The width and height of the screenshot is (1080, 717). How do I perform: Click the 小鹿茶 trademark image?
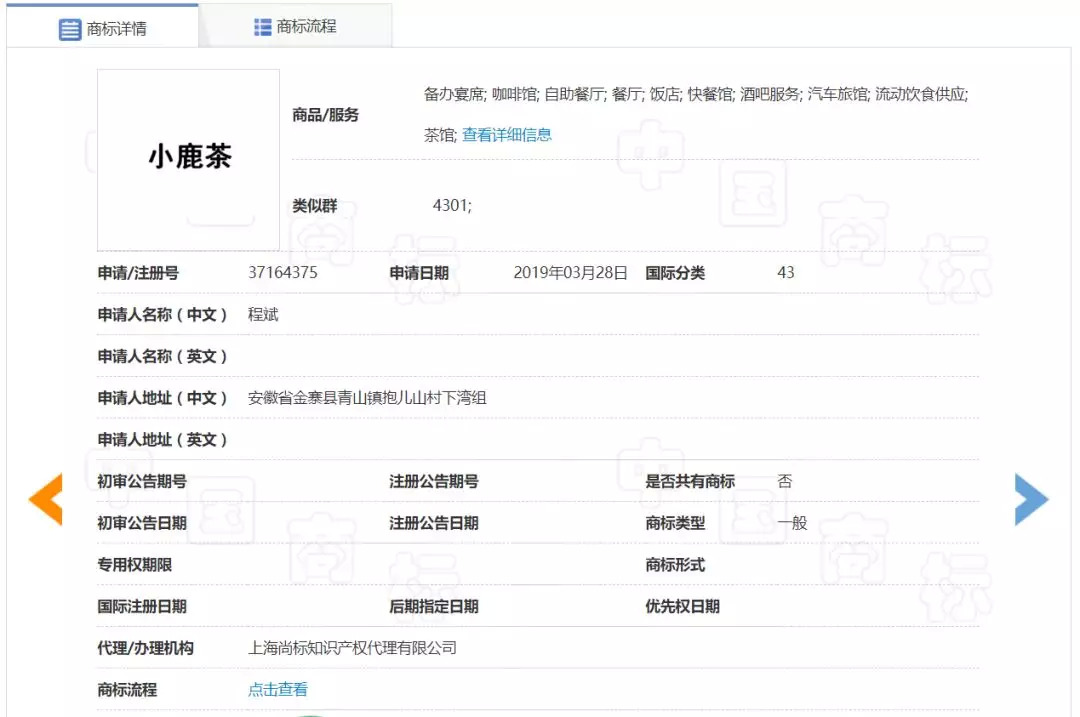189,159
